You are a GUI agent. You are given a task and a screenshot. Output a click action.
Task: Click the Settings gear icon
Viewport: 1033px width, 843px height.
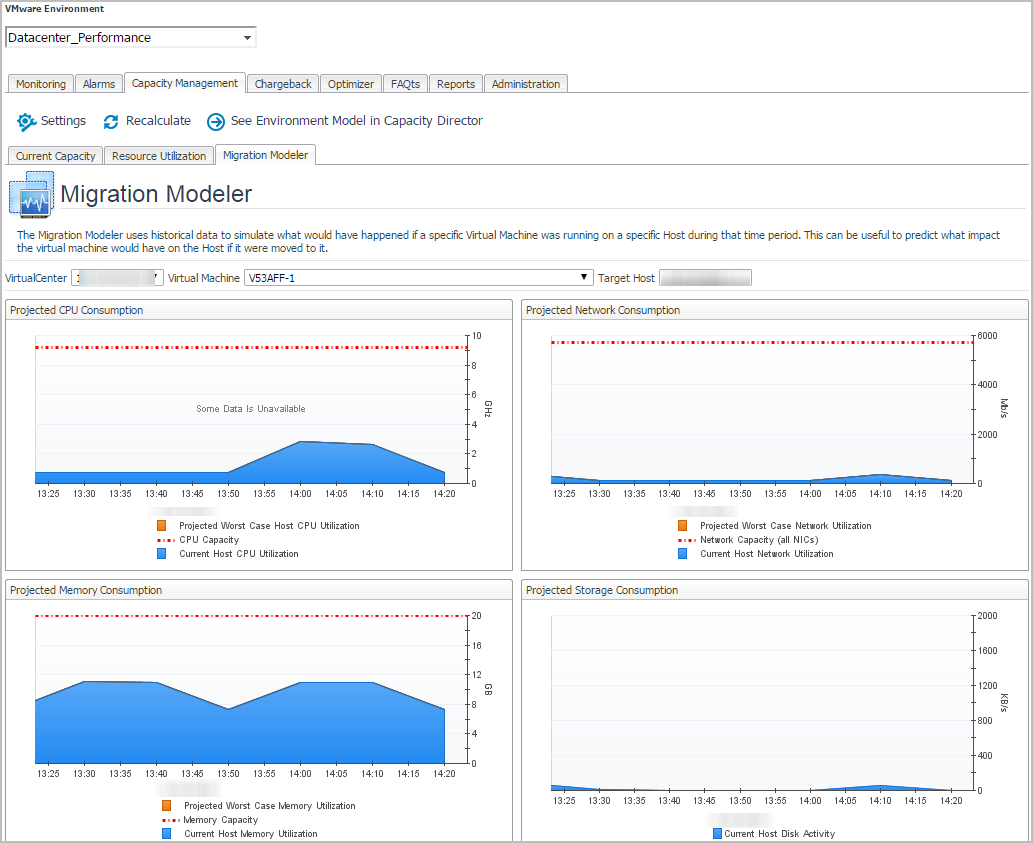pos(26,121)
